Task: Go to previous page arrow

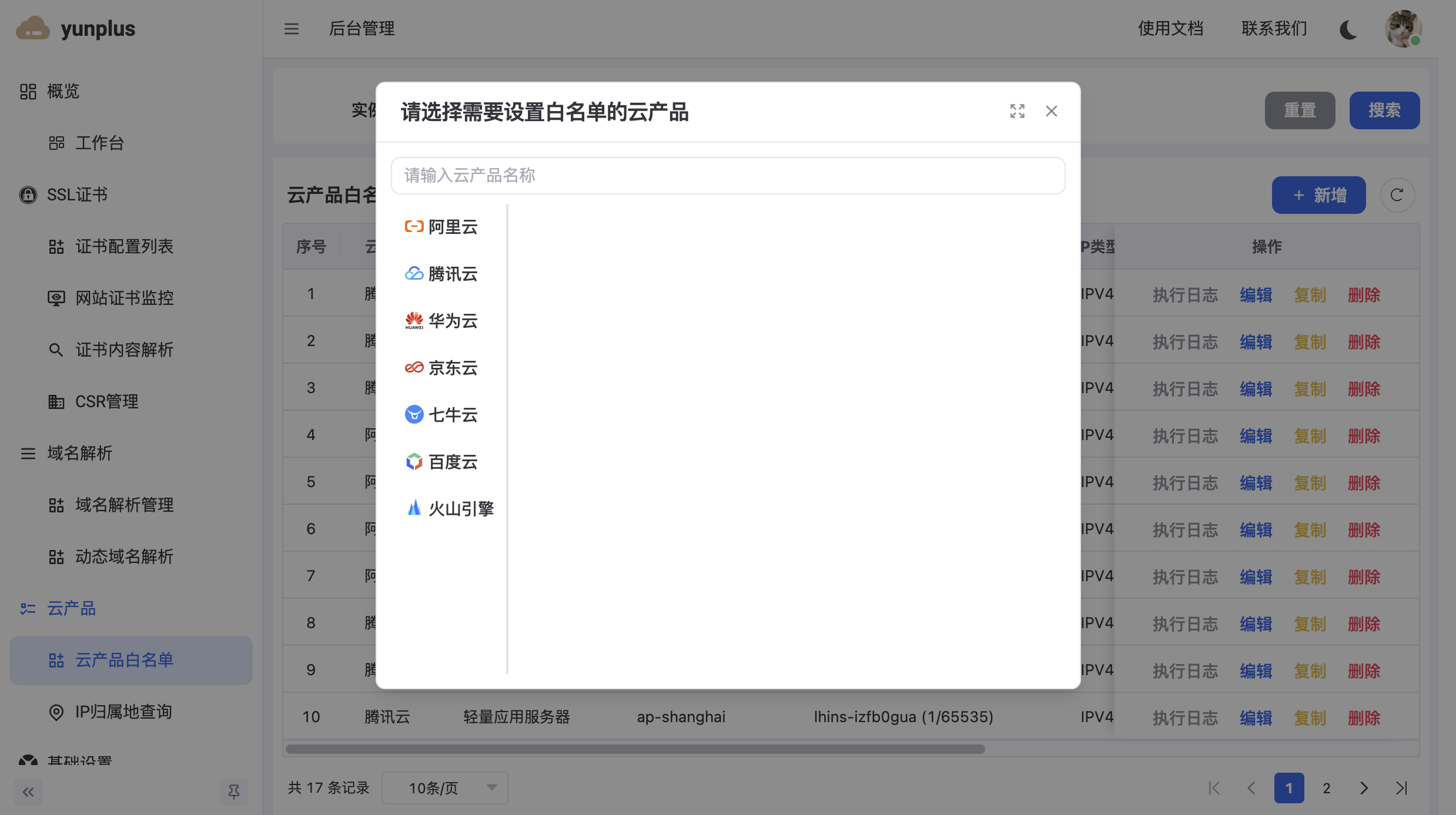Action: pyautogui.click(x=1251, y=788)
